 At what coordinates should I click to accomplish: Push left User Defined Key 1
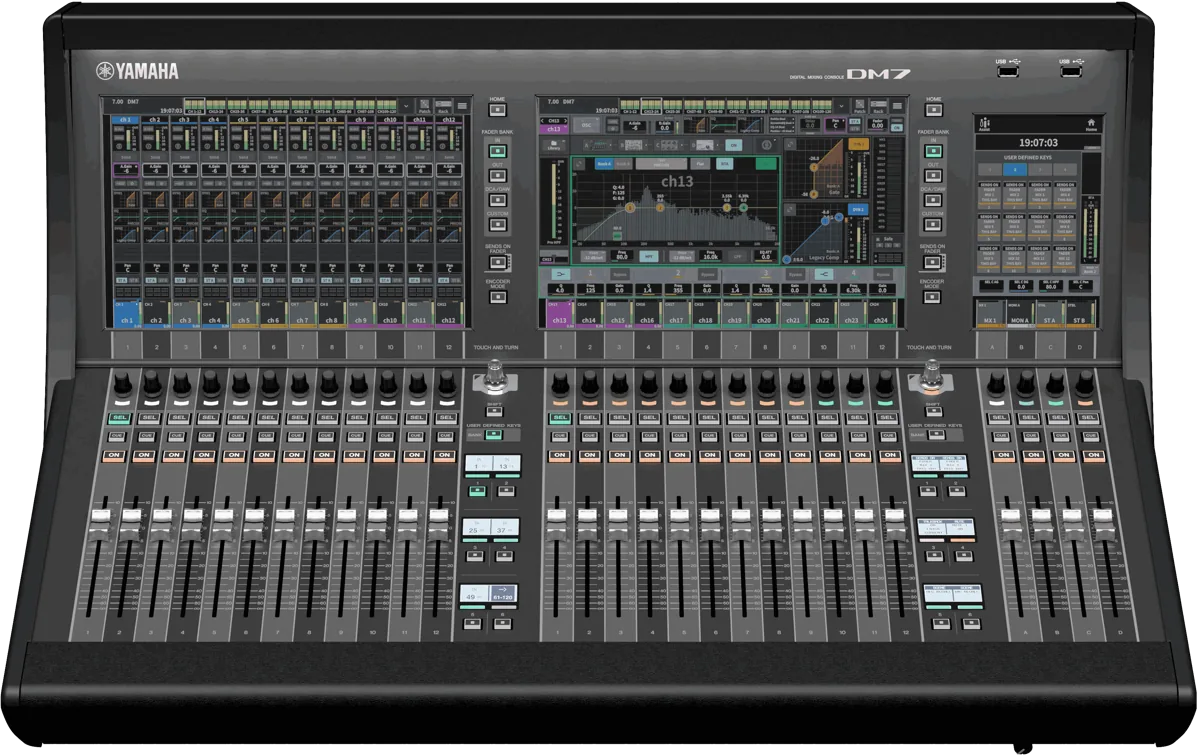pos(477,490)
